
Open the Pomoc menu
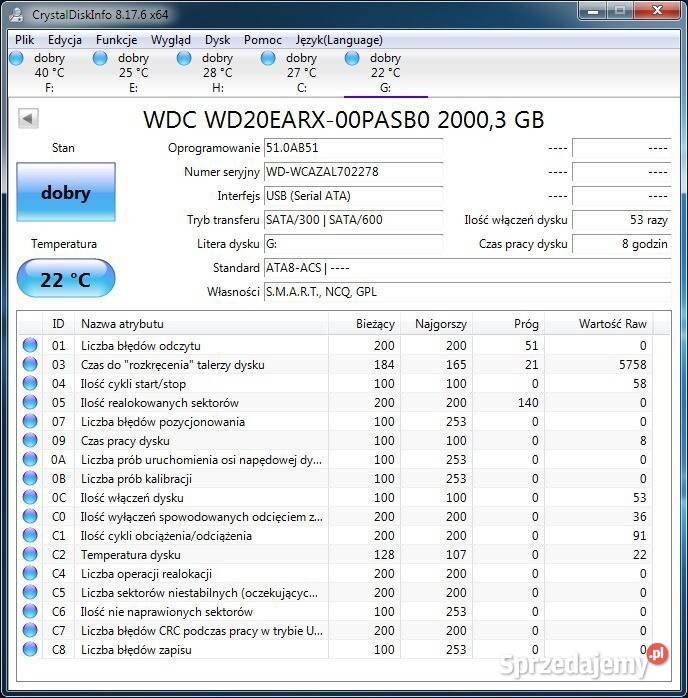263,40
